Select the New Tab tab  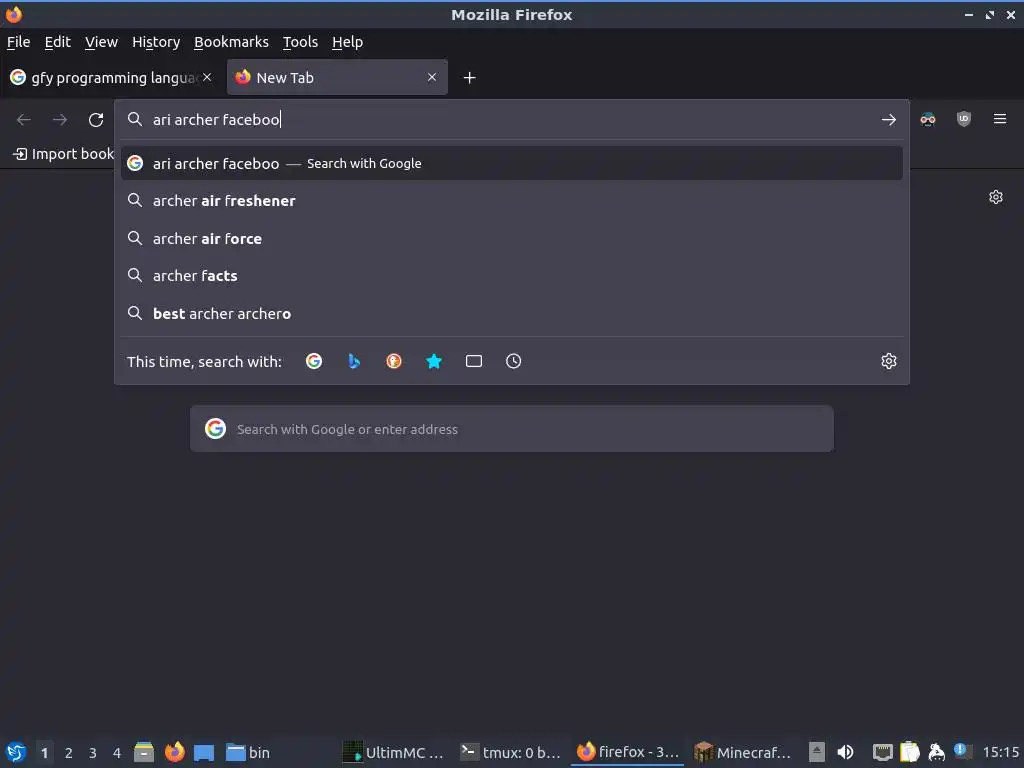coord(337,78)
